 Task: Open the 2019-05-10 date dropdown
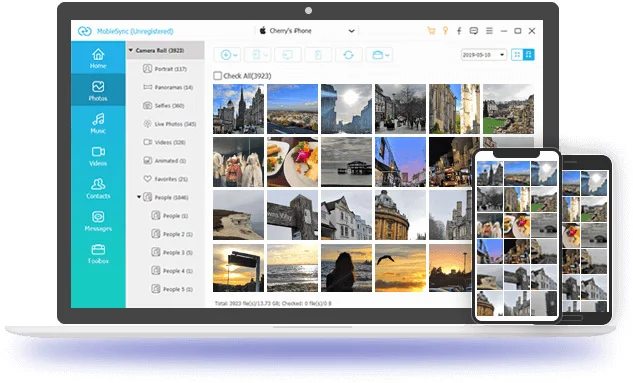coord(484,54)
